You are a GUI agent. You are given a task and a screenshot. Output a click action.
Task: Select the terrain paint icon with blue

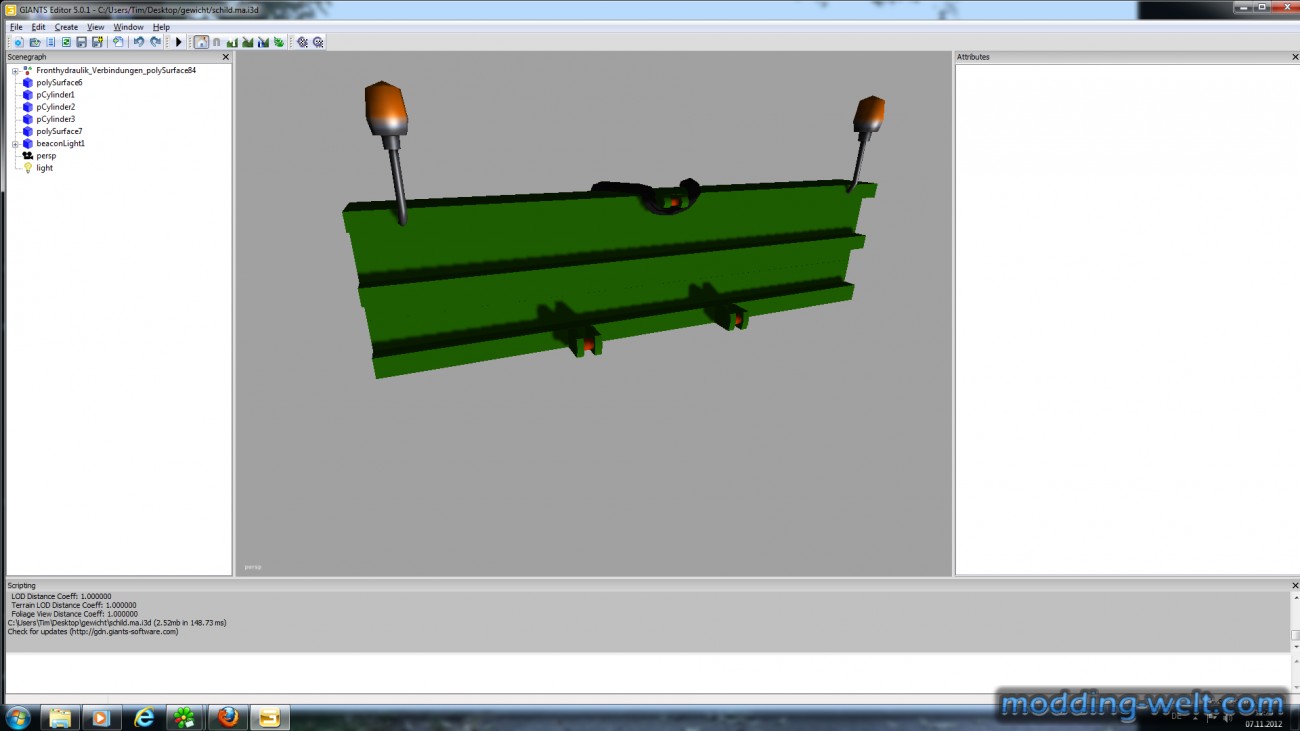[x=263, y=42]
